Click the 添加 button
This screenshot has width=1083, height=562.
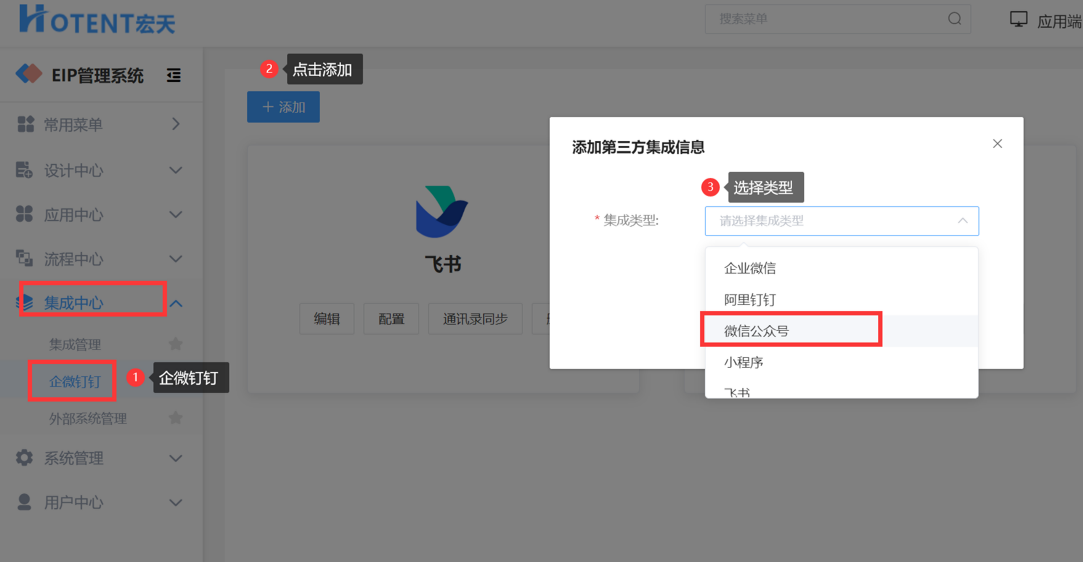pyautogui.click(x=283, y=107)
